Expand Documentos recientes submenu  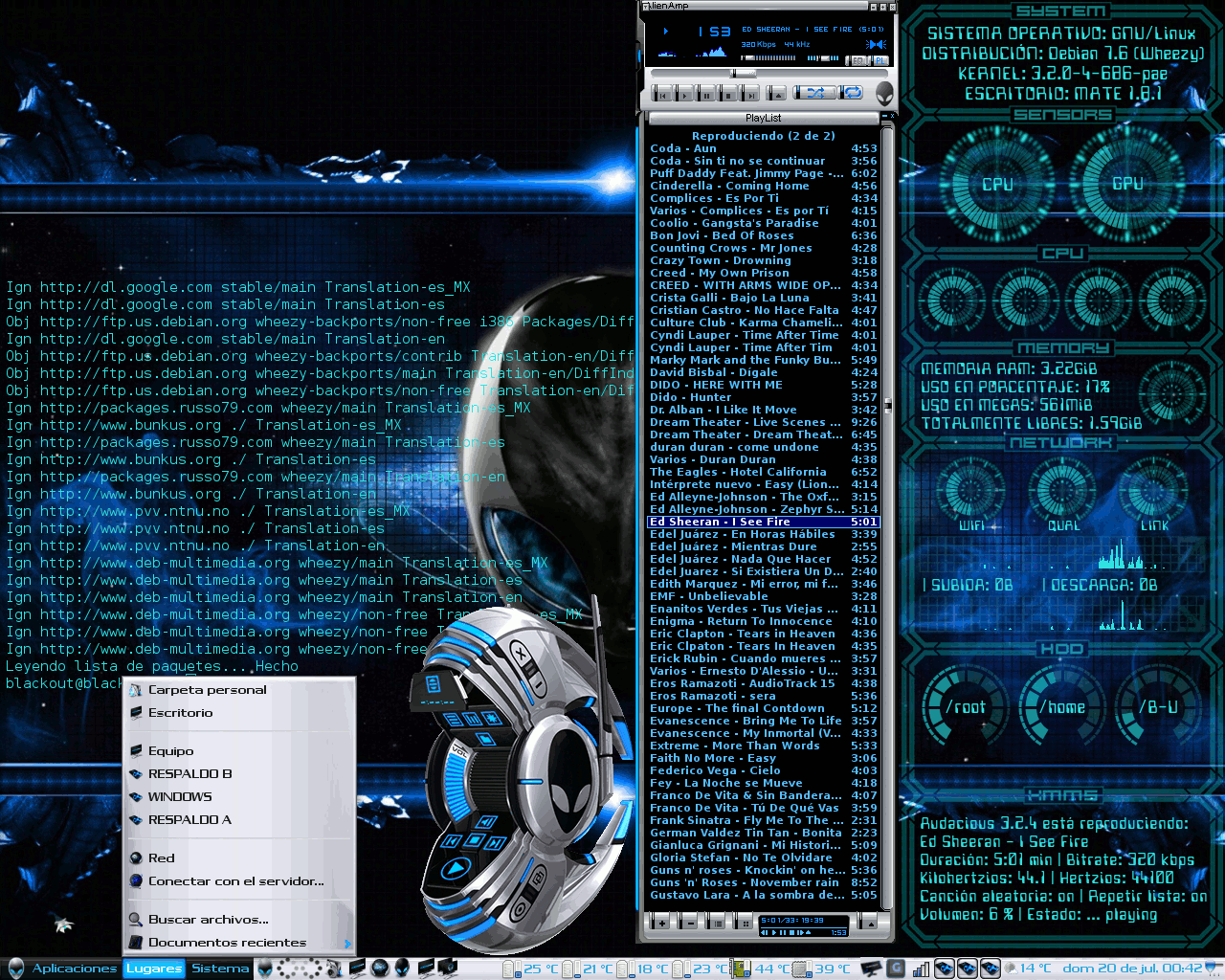240,942
